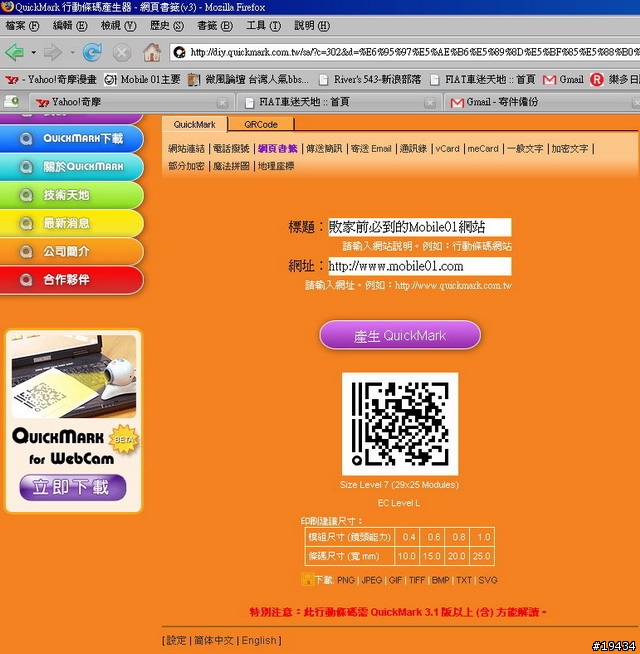The image size is (640, 654).
Task: Open the 檢視 (V) menu
Action: [x=118, y=26]
